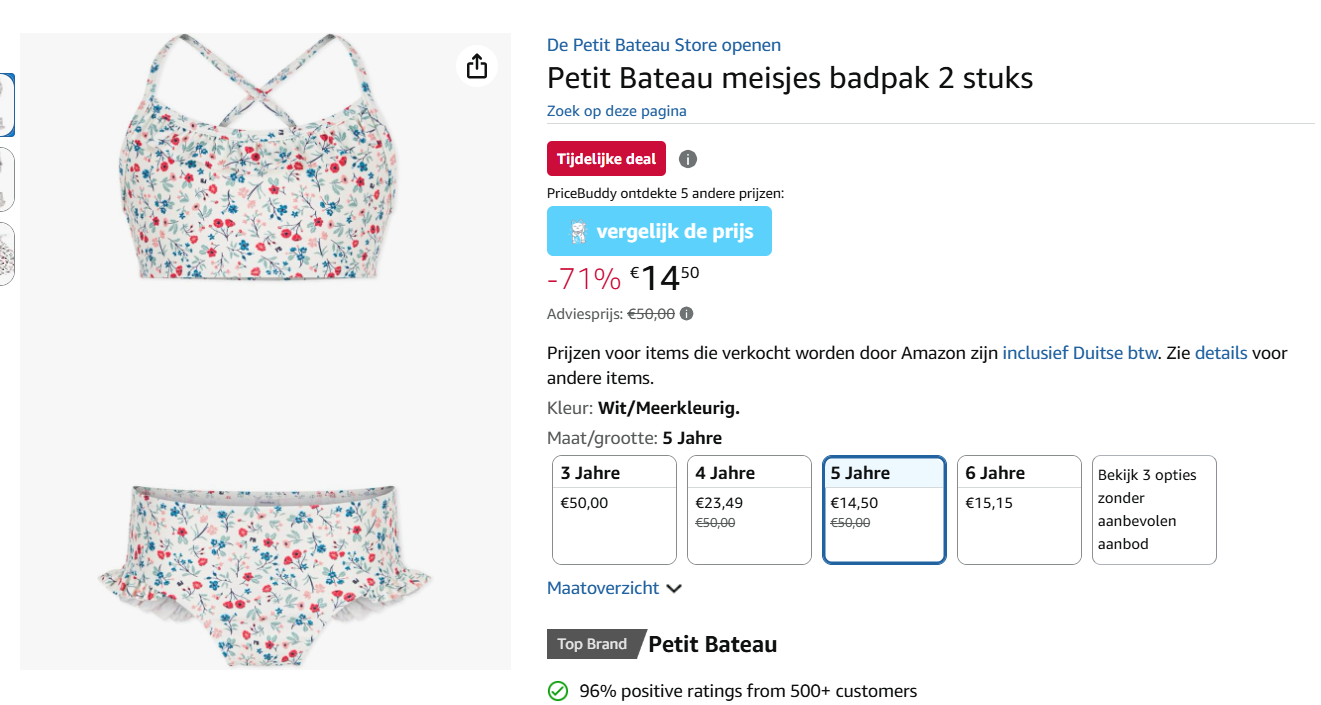Open the info tooltip next to Tijdelijke deal
The height and width of the screenshot is (705, 1321).
687,158
